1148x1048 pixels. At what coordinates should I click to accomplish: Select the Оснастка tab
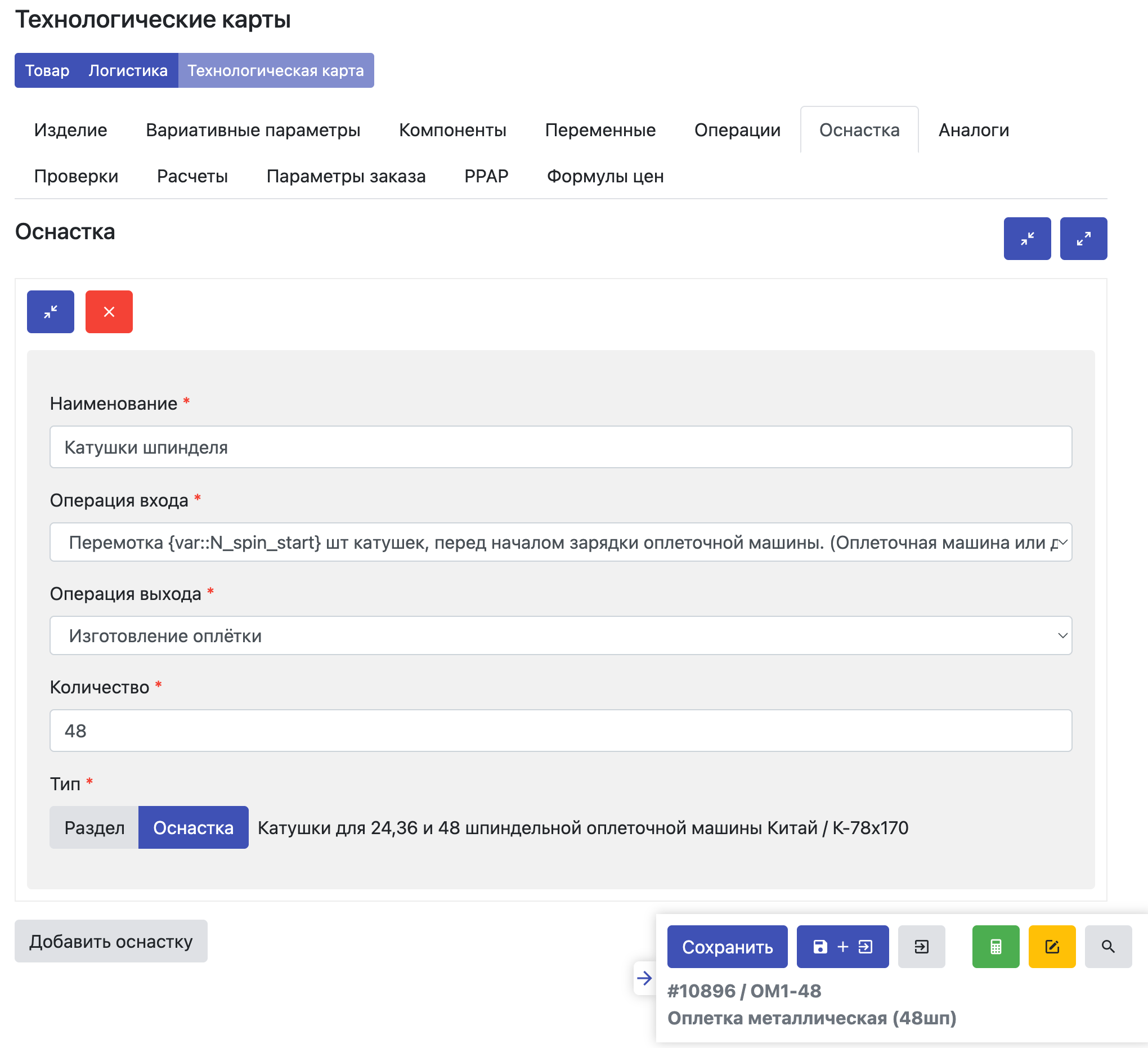click(x=859, y=130)
